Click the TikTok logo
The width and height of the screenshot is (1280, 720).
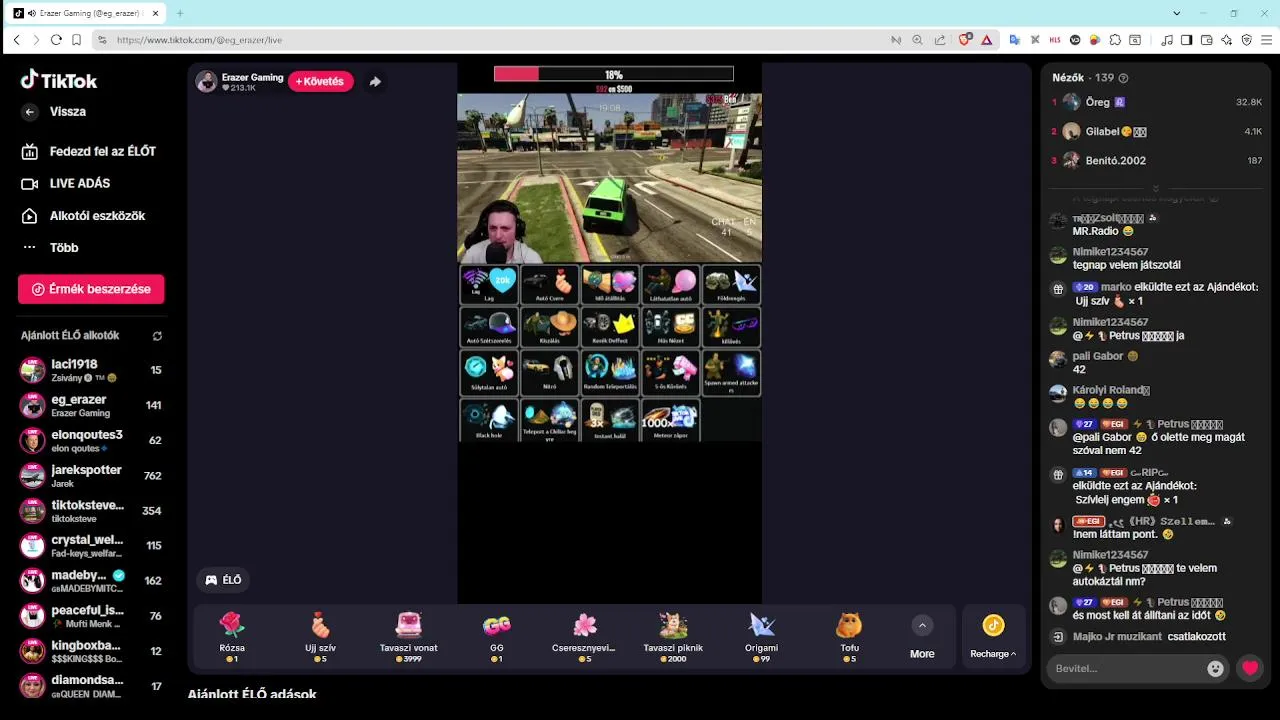[x=59, y=81]
